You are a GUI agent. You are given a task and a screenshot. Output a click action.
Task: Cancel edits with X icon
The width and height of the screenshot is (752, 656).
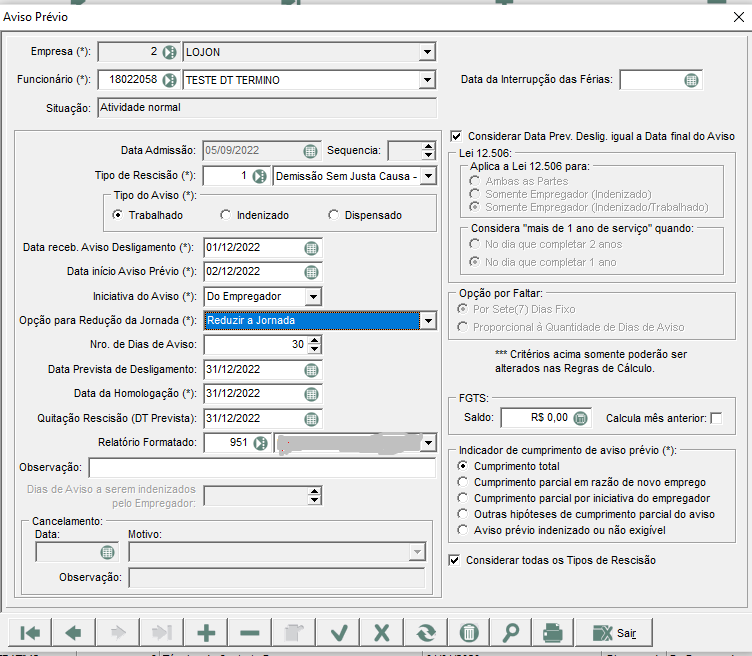coord(382,633)
